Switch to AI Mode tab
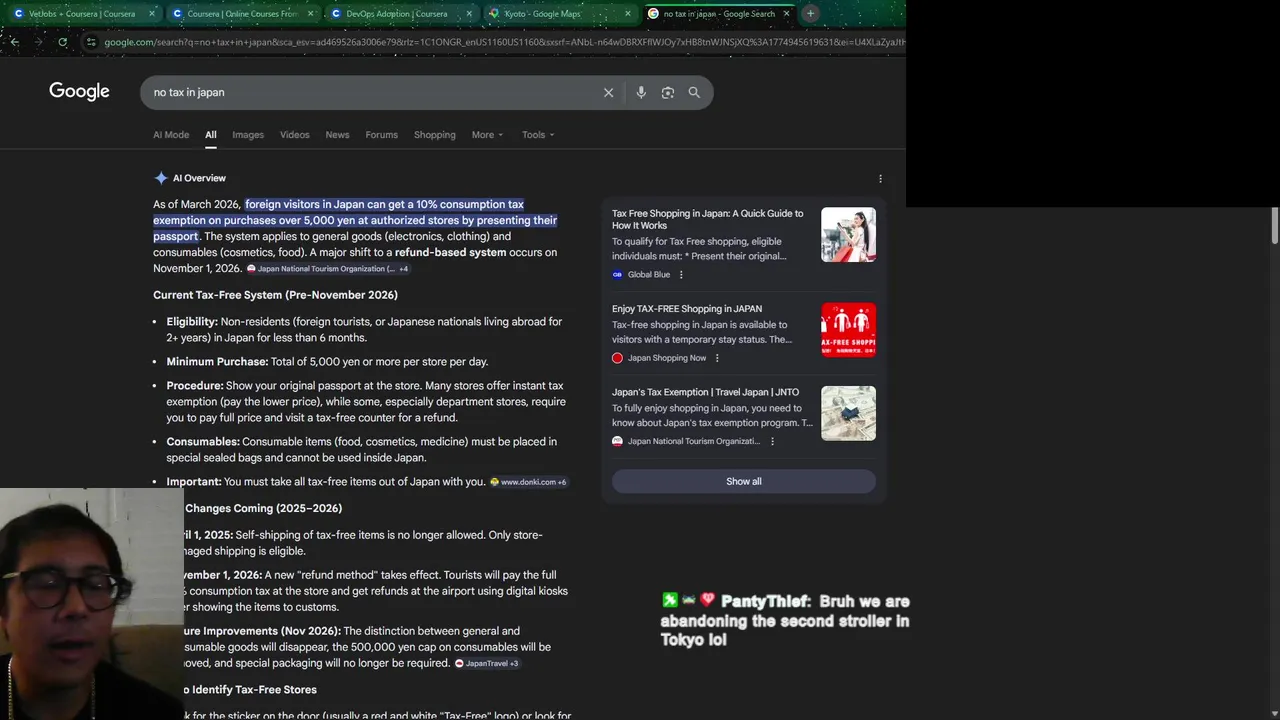1280x720 pixels. tap(171, 135)
